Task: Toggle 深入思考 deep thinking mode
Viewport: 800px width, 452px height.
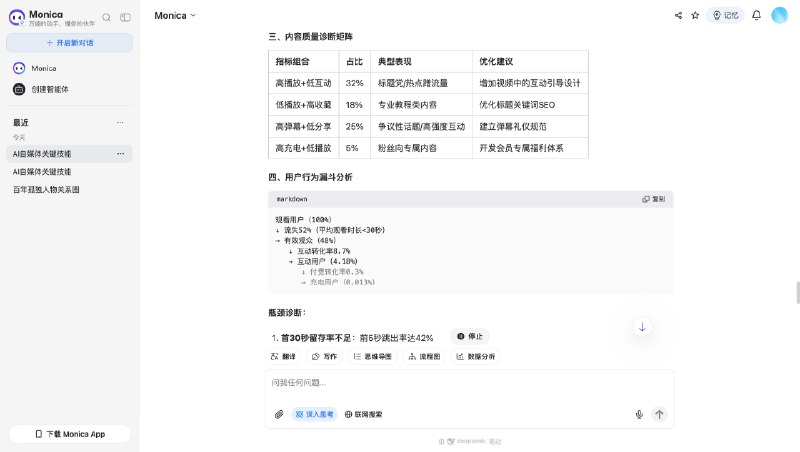Action: pos(315,414)
